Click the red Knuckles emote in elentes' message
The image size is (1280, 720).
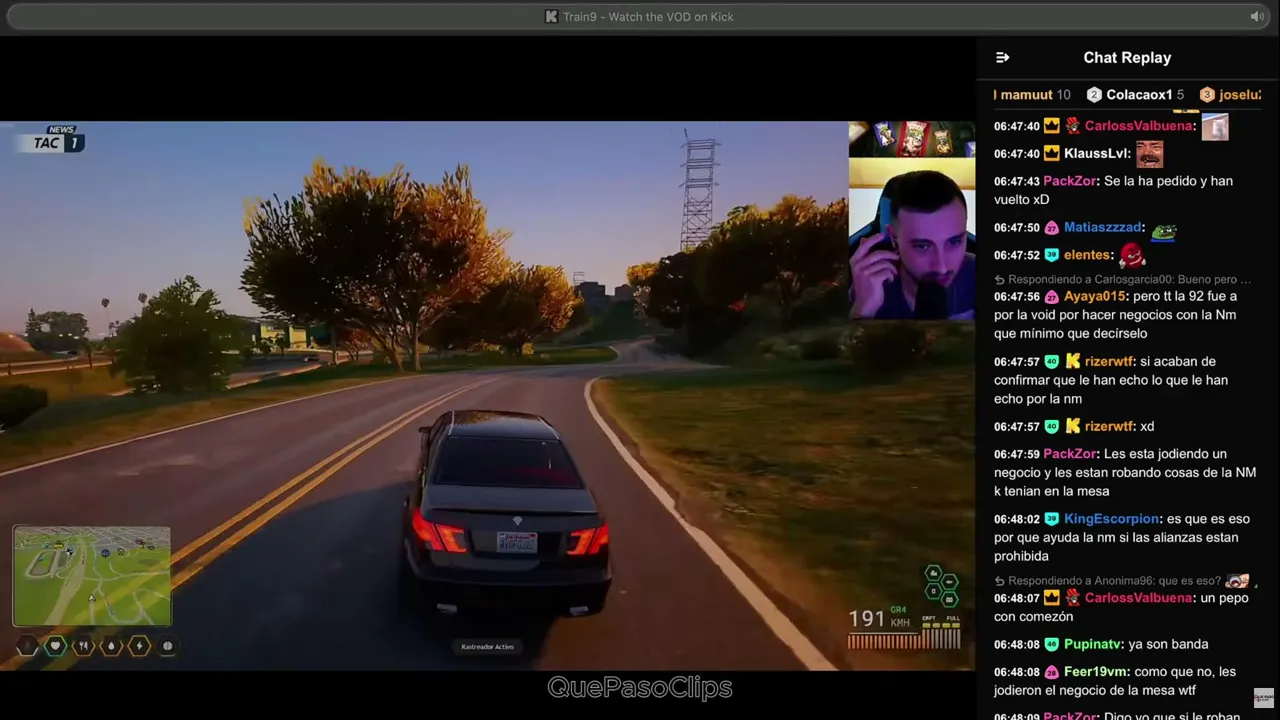coord(1132,255)
